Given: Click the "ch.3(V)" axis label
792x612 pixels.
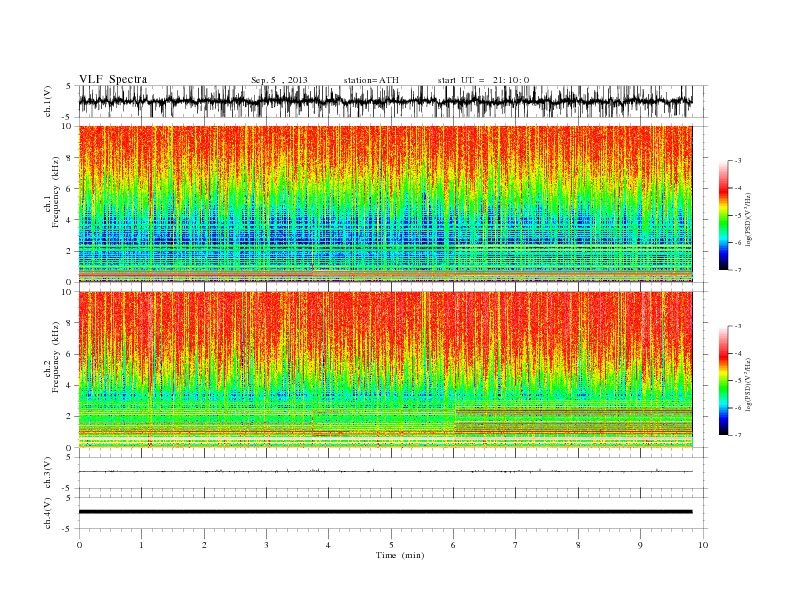Looking at the screenshot, I should tap(48, 473).
